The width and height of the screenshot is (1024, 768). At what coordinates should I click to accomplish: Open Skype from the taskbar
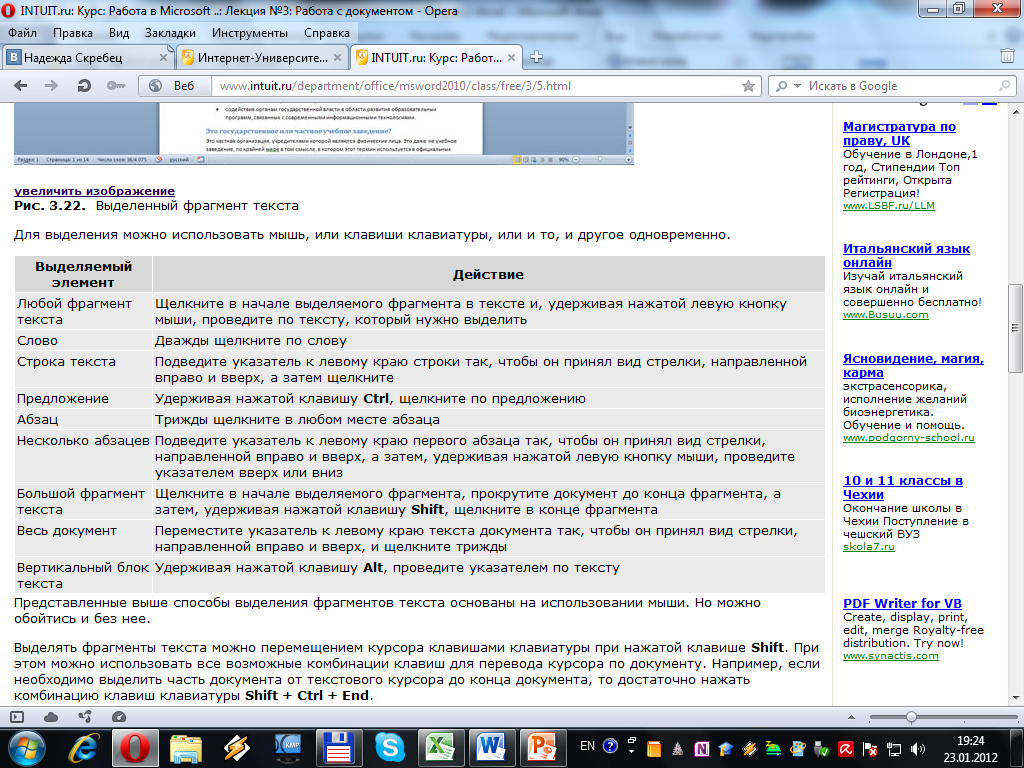pyautogui.click(x=389, y=748)
